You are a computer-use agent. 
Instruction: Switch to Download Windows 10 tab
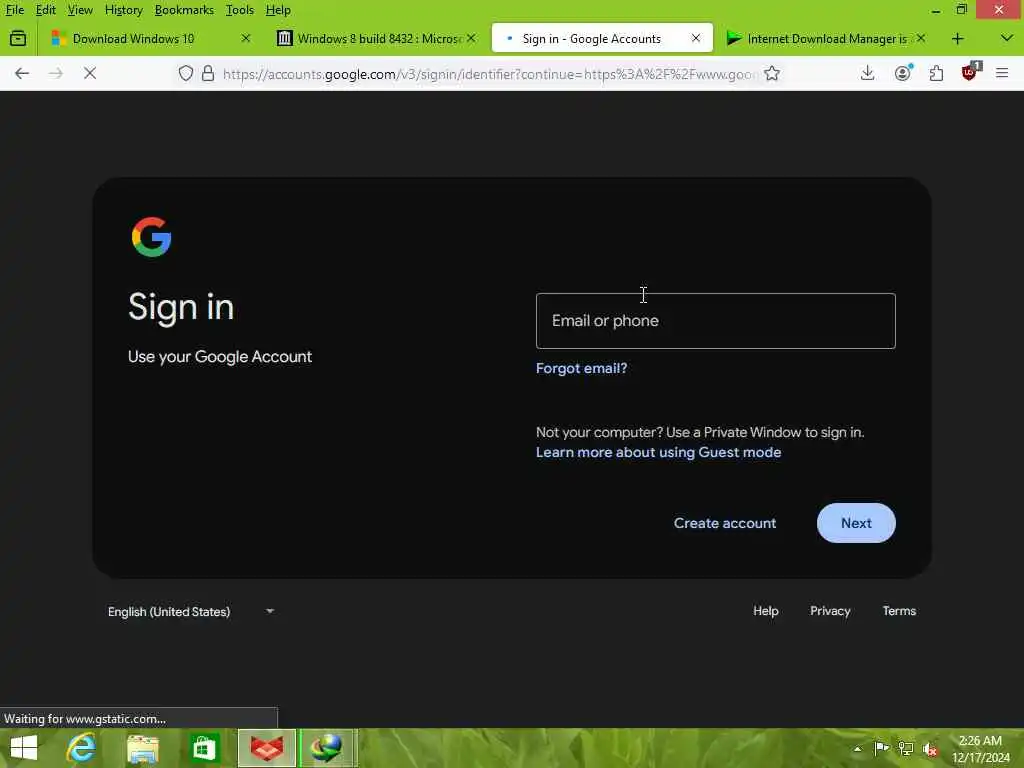tap(133, 39)
